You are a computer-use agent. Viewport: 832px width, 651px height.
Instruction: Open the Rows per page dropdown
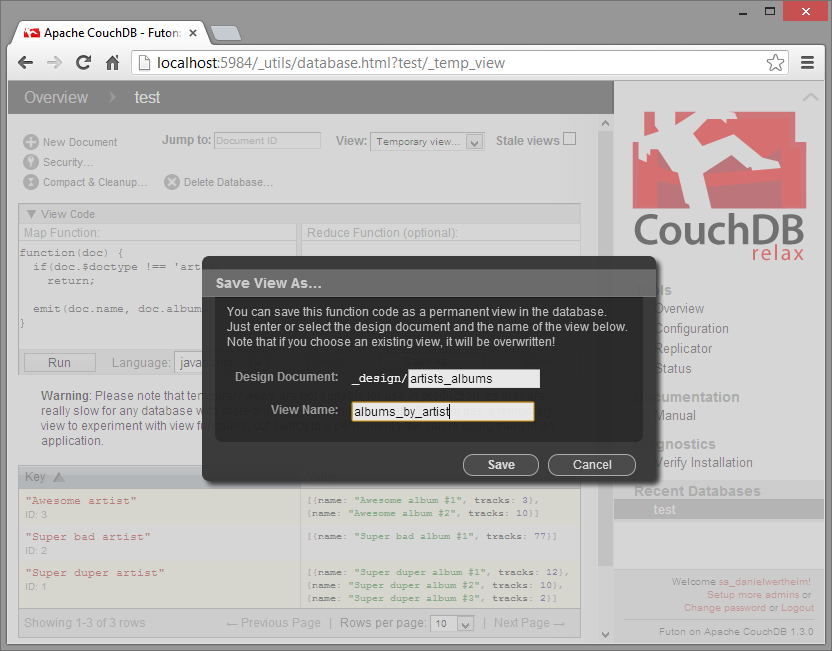(x=452, y=623)
